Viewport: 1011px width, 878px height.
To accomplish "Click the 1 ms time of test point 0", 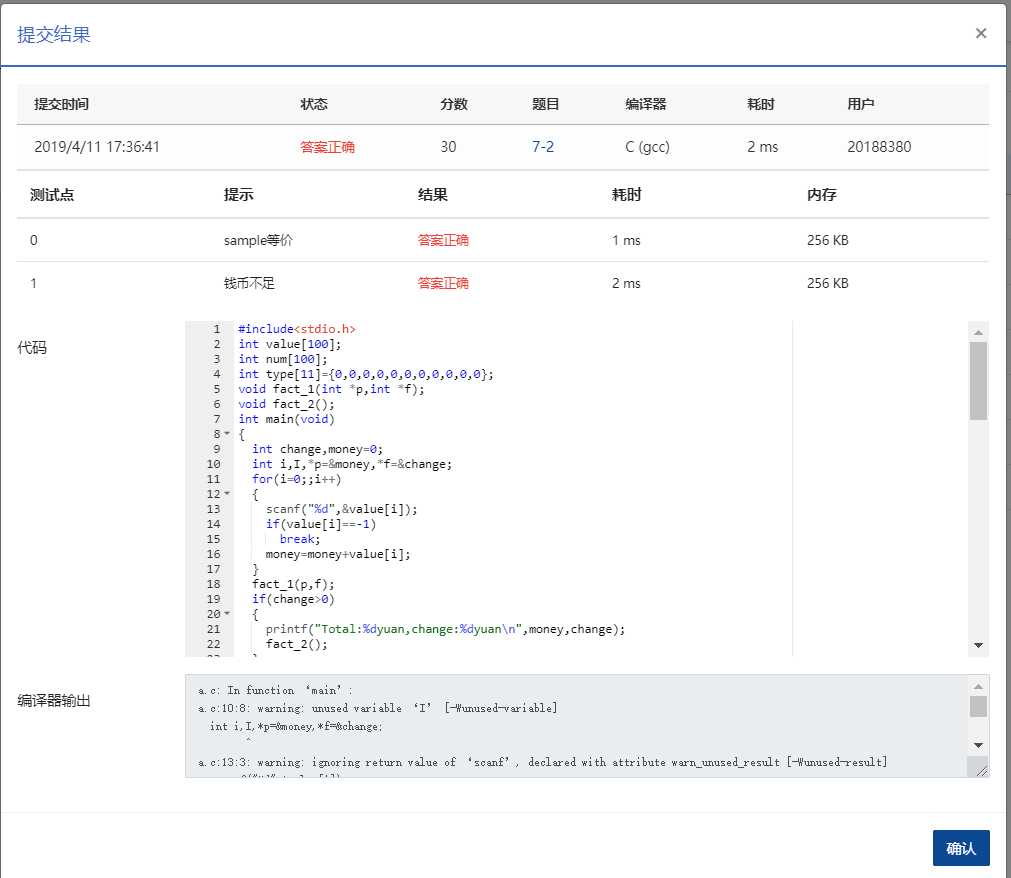I will (626, 240).
